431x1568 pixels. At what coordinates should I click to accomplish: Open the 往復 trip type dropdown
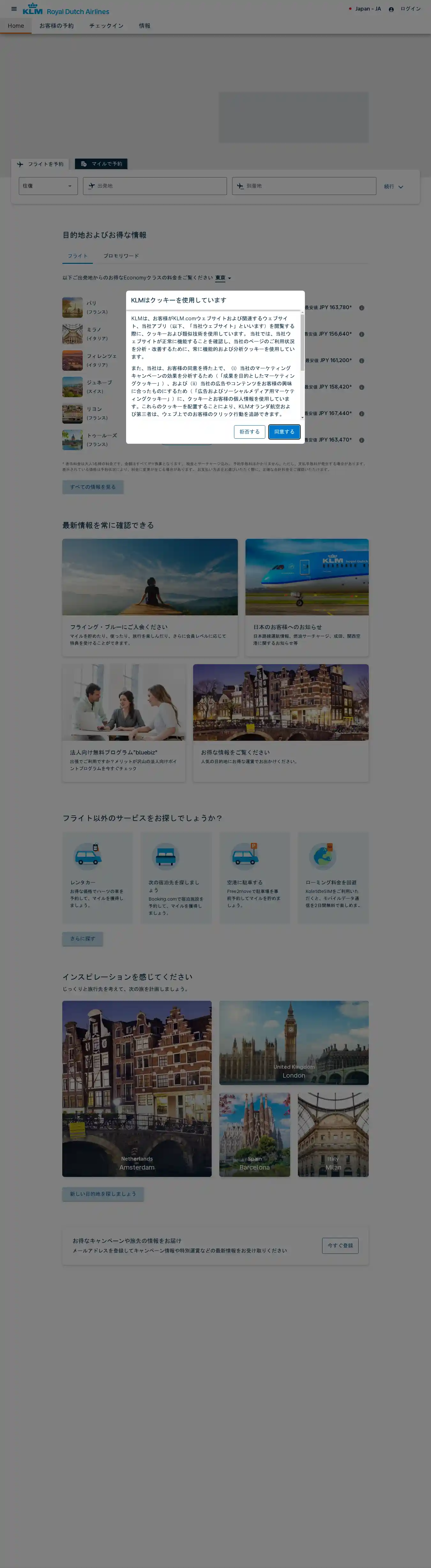coord(48,186)
